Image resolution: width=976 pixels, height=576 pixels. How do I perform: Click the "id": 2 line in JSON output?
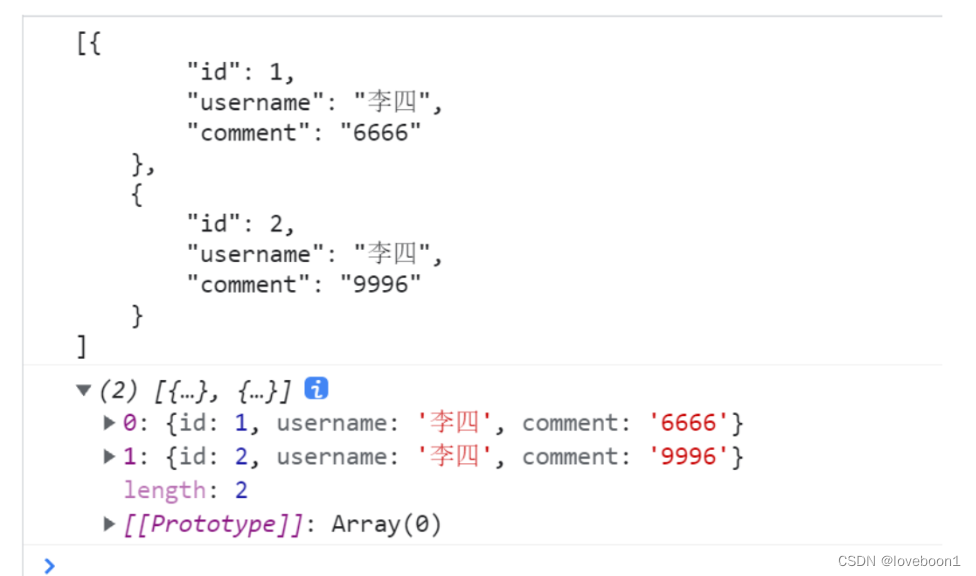click(x=240, y=224)
